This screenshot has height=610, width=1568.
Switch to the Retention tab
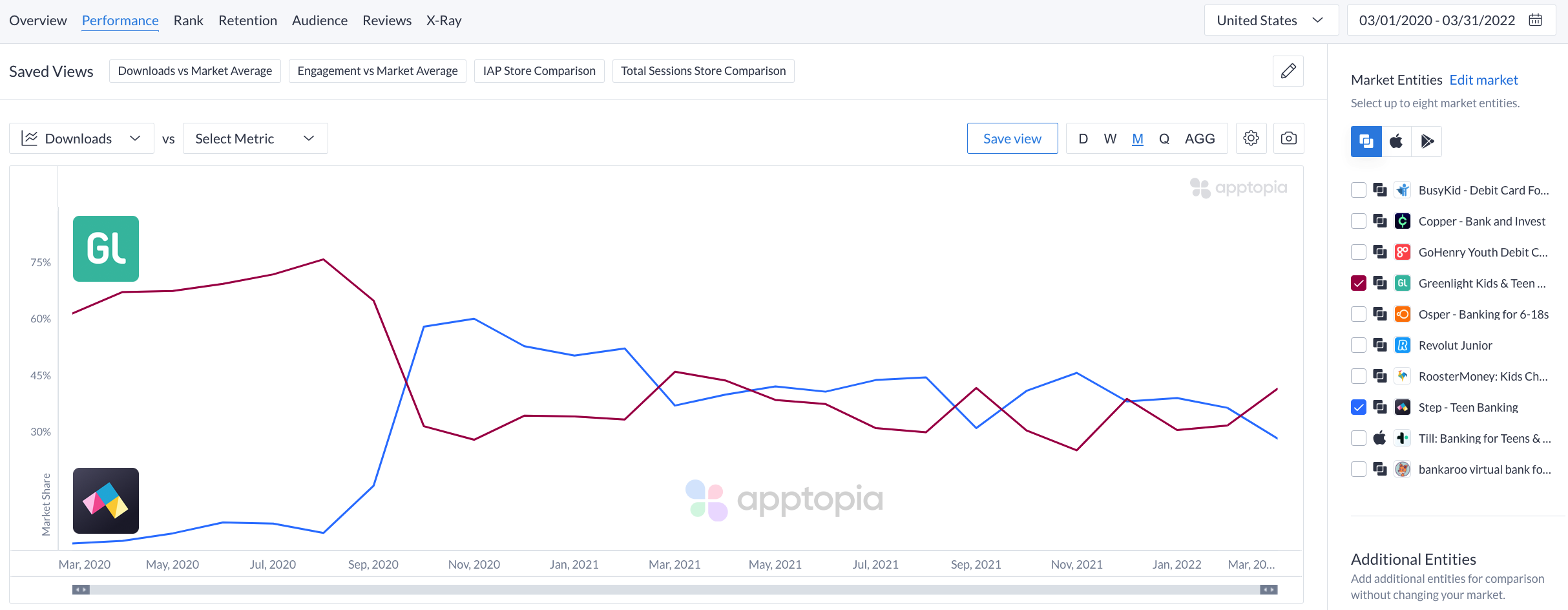point(247,20)
